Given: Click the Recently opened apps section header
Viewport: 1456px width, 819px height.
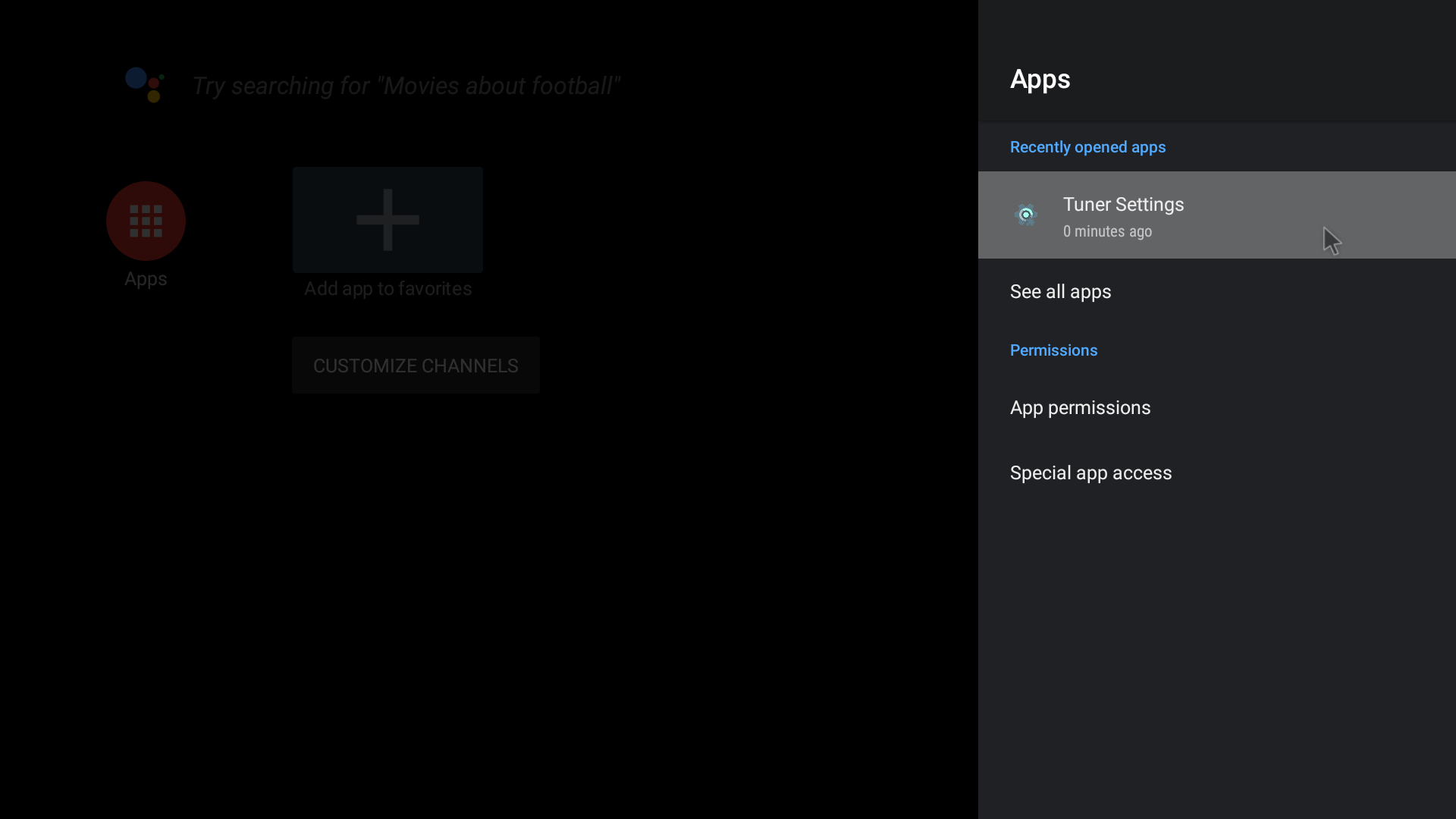Looking at the screenshot, I should [1087, 147].
